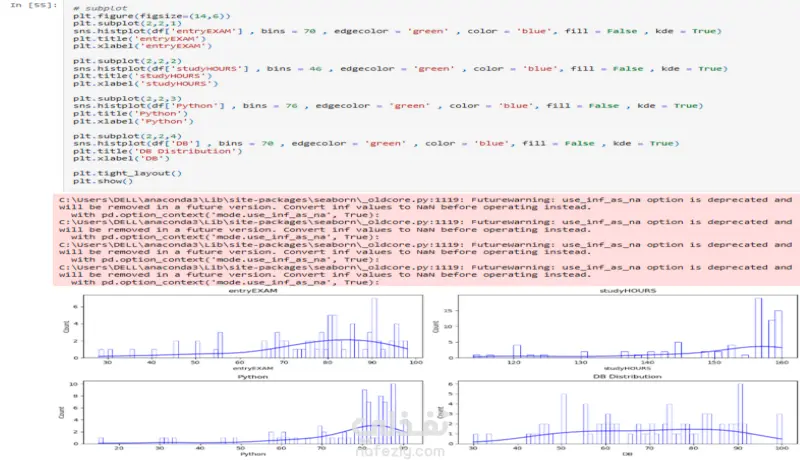800x460 pixels.
Task: Click the plt.show() line
Action: pyautogui.click(x=103, y=181)
